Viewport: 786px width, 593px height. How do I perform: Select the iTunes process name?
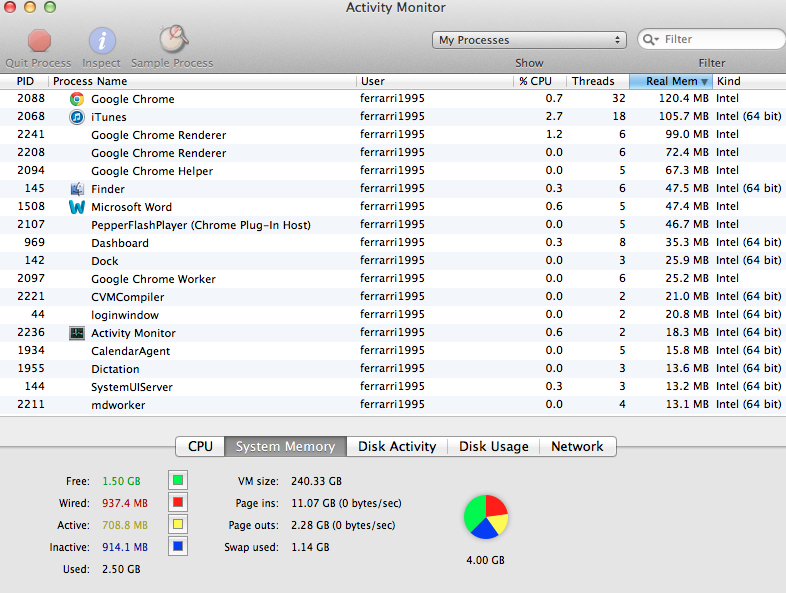click(x=109, y=117)
